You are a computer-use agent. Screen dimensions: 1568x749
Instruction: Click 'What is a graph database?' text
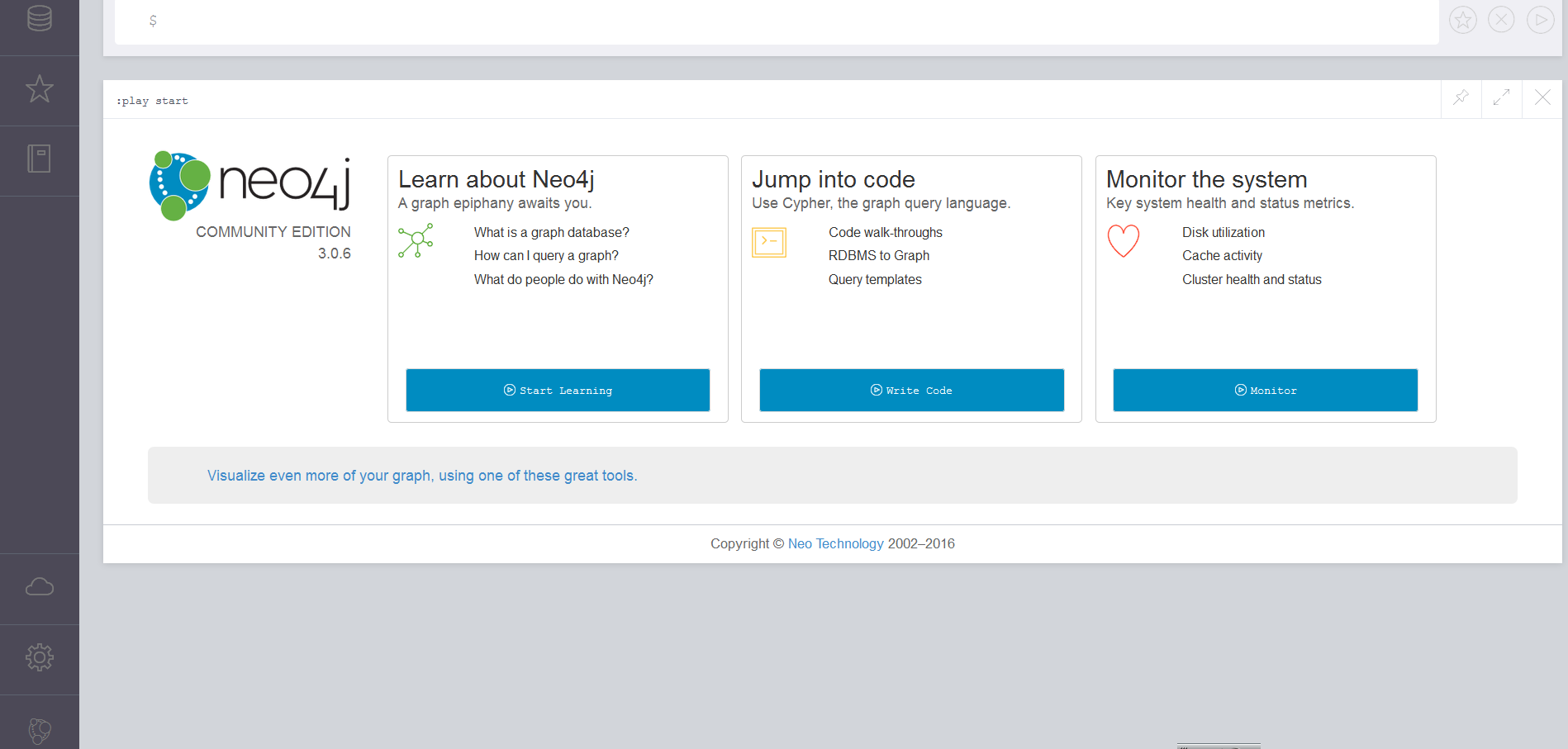point(552,233)
